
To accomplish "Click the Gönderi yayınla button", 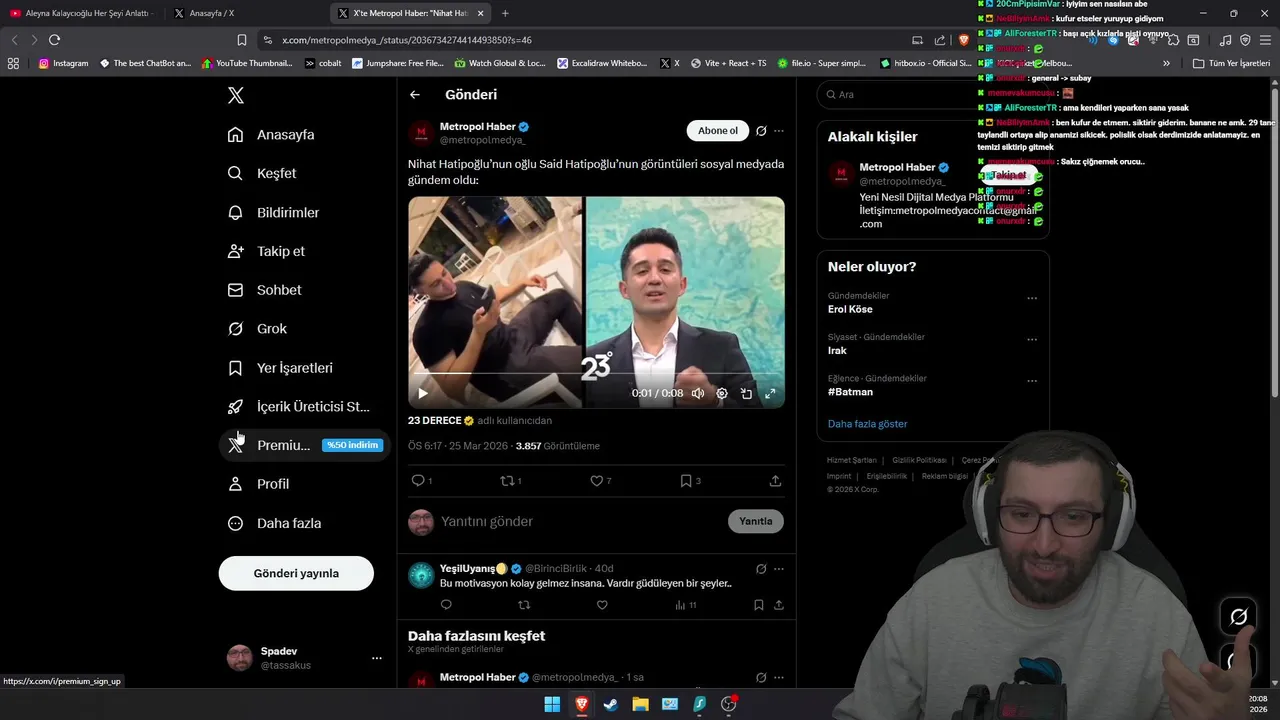I will pyautogui.click(x=296, y=573).
